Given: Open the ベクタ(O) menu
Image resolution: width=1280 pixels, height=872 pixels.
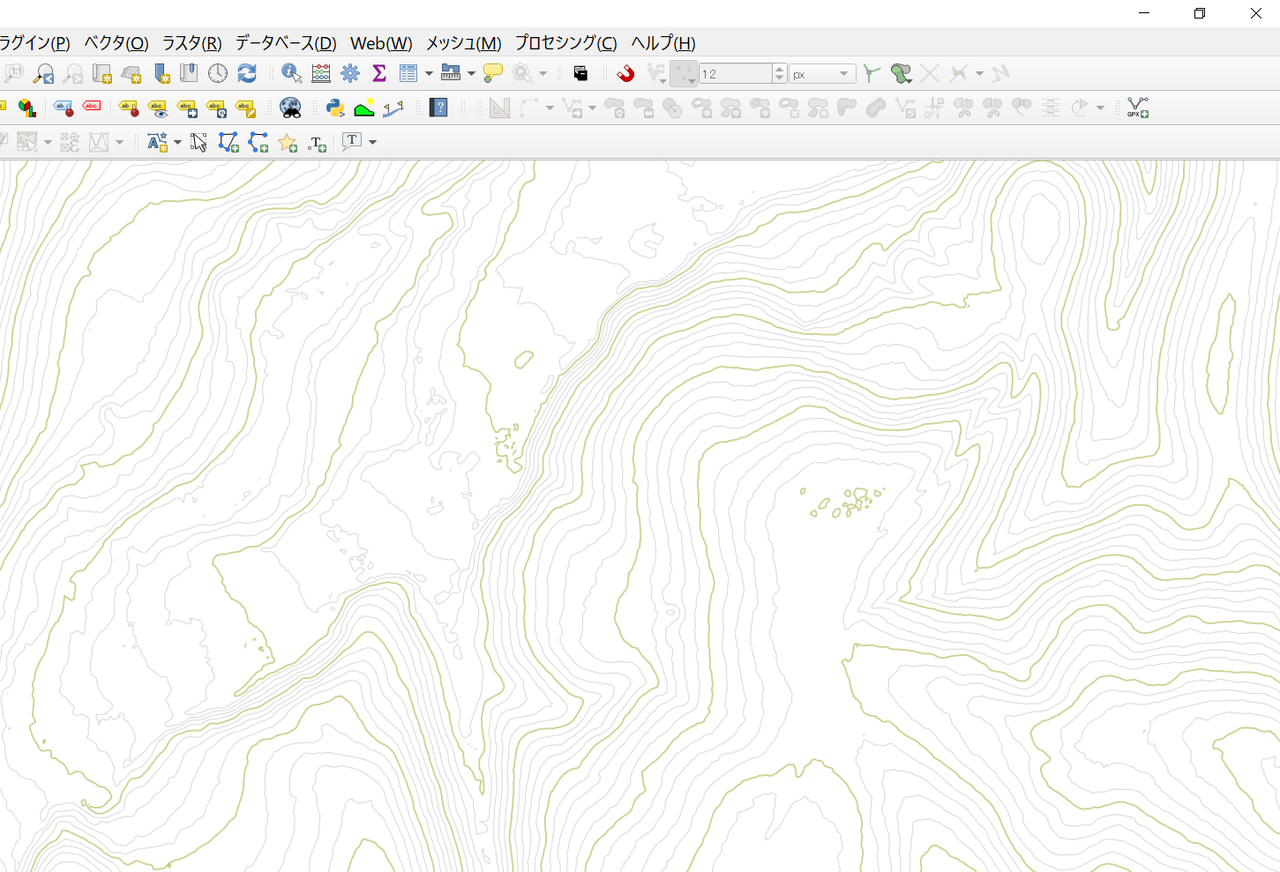Looking at the screenshot, I should (x=116, y=43).
